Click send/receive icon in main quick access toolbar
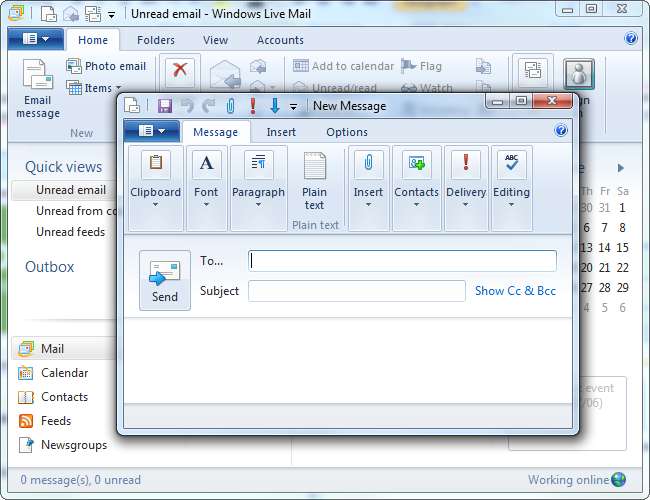Screen dimensions: 650x500 click(93, 15)
